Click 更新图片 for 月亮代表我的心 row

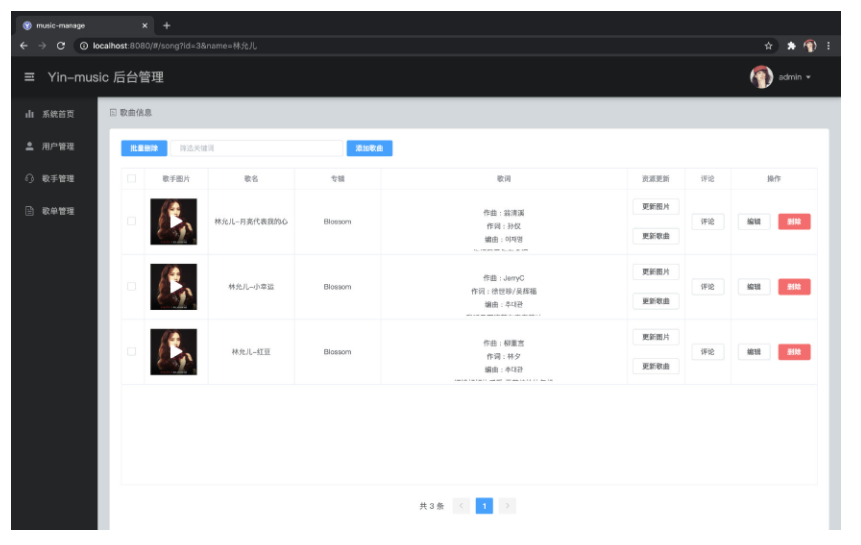(x=656, y=206)
